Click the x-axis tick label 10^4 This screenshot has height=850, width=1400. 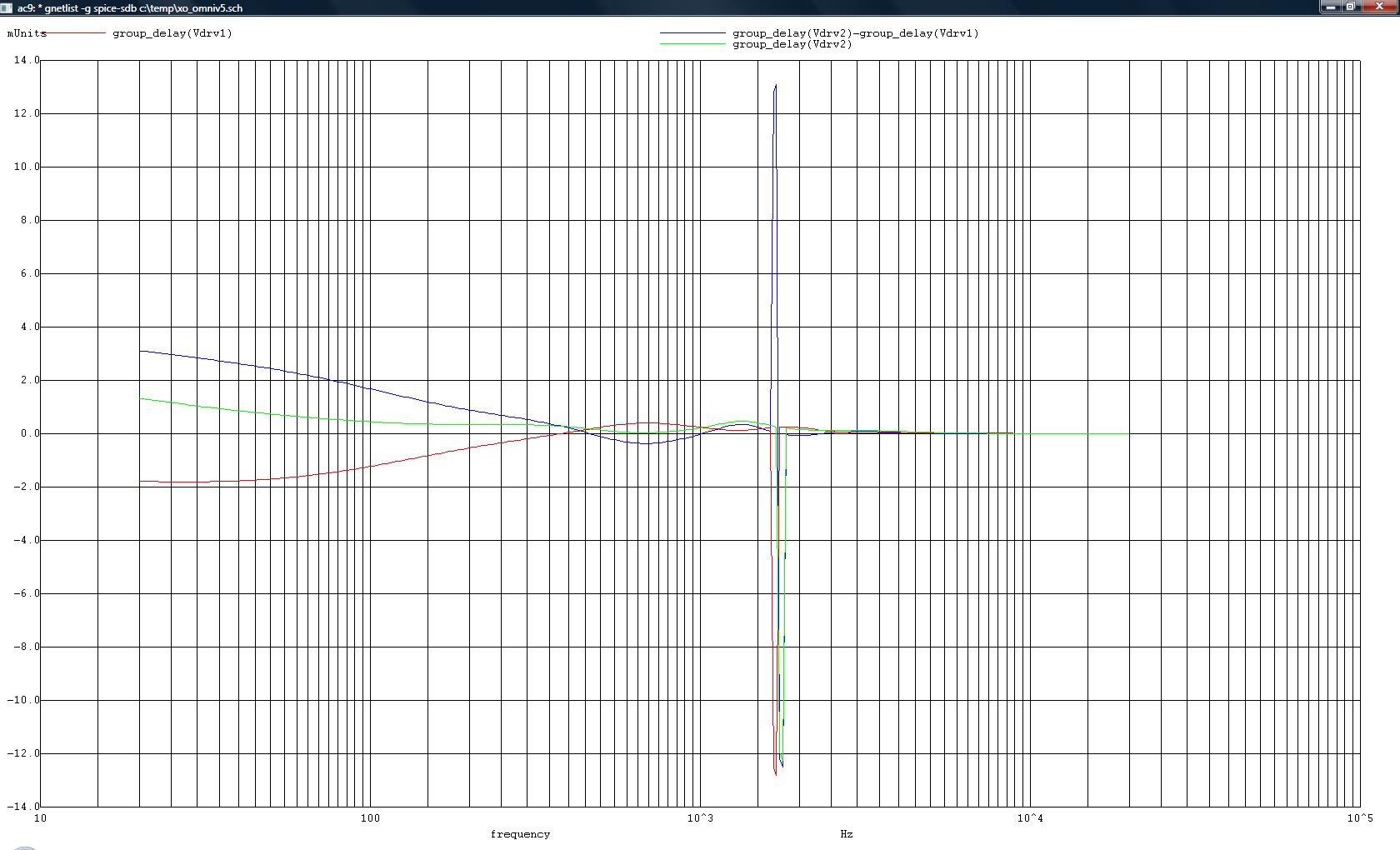1030,818
